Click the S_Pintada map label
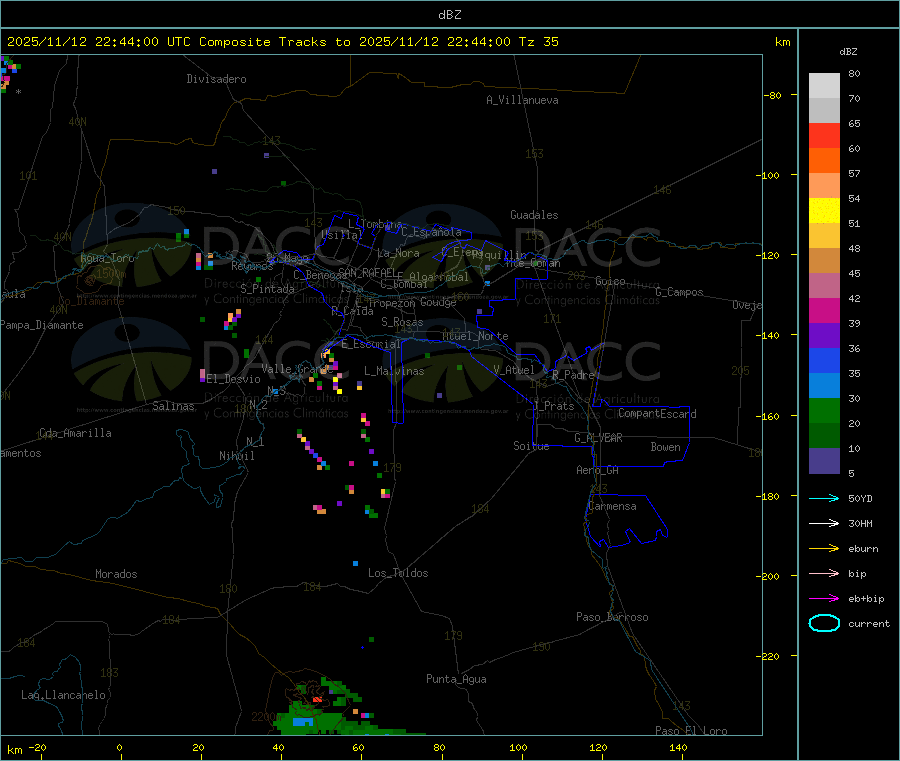 267,289
